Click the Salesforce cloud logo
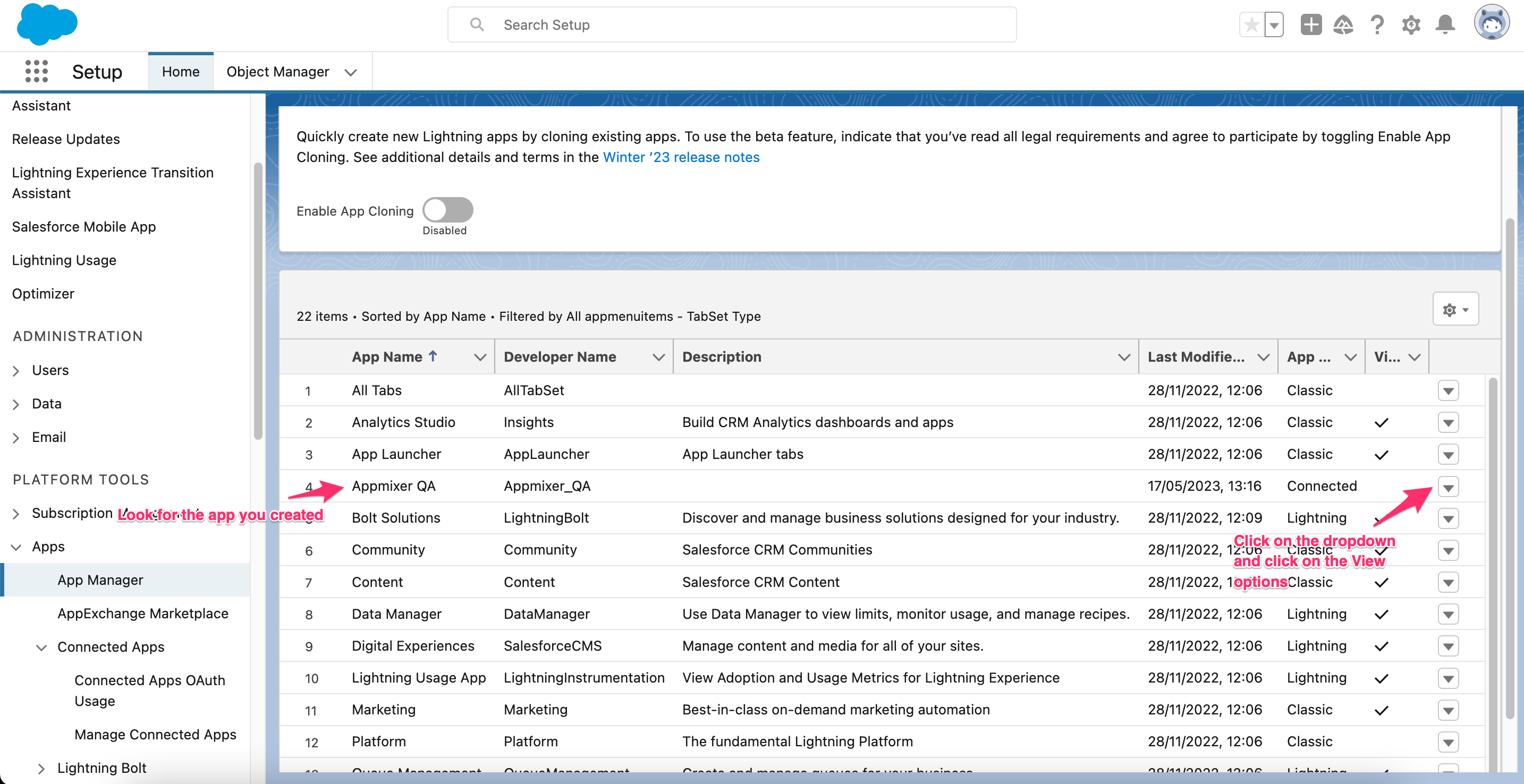This screenshot has height=784, width=1524. [47, 24]
